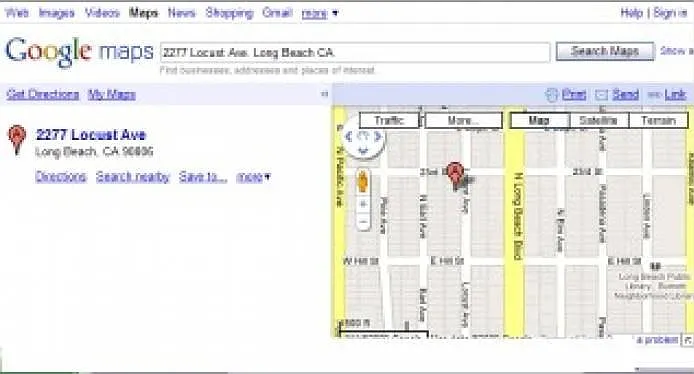Viewport: 694px width, 374px height.
Task: Open the My Maps link
Action: (112, 94)
